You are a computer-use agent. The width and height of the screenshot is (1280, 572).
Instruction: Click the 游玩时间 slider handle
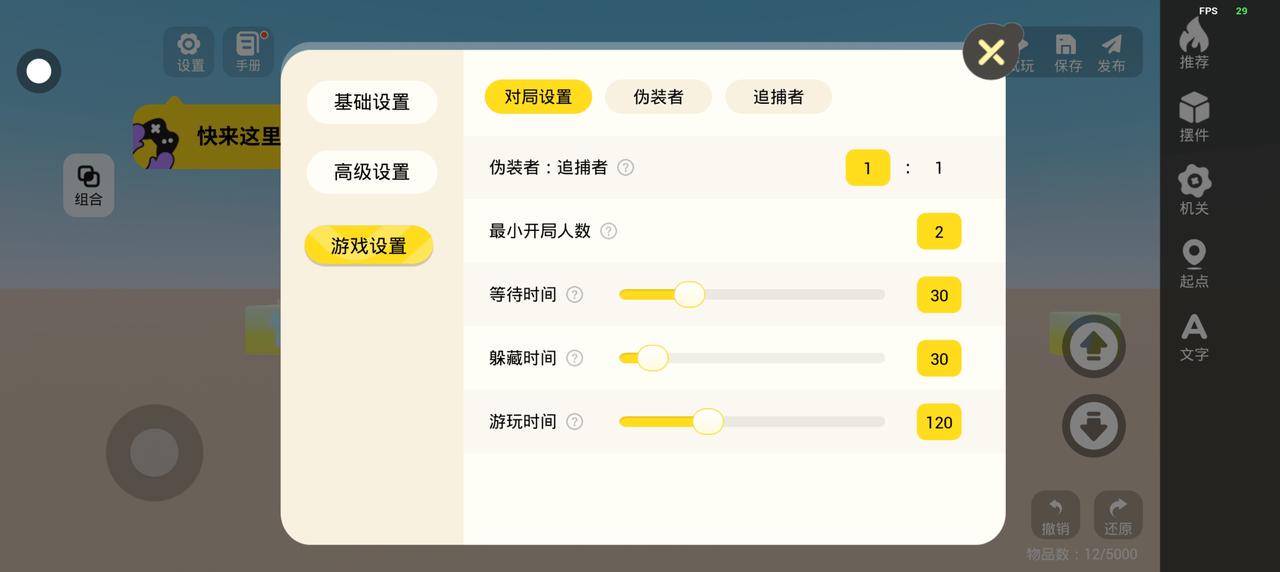[708, 422]
